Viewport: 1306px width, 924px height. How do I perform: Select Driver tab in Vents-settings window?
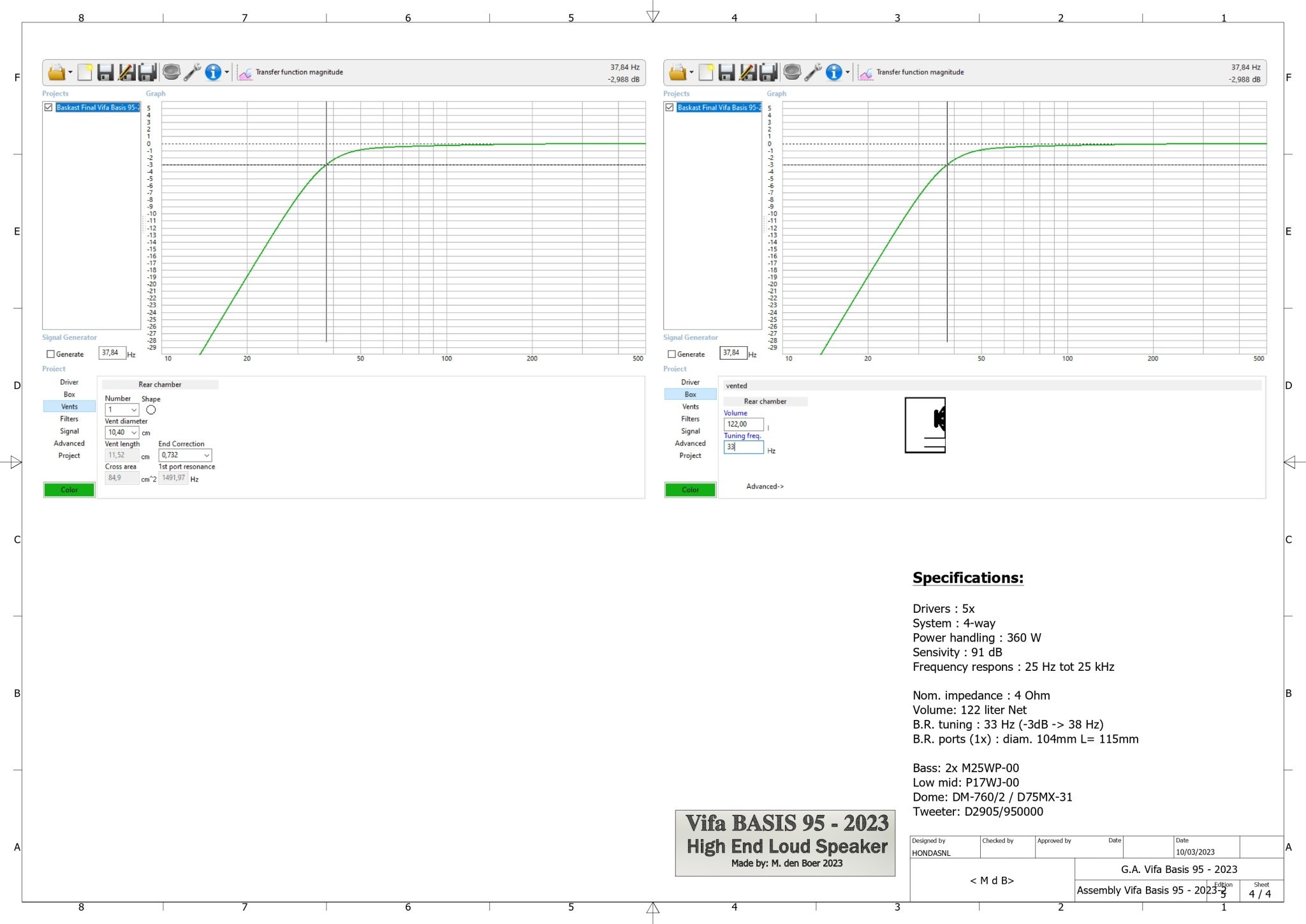[x=70, y=382]
